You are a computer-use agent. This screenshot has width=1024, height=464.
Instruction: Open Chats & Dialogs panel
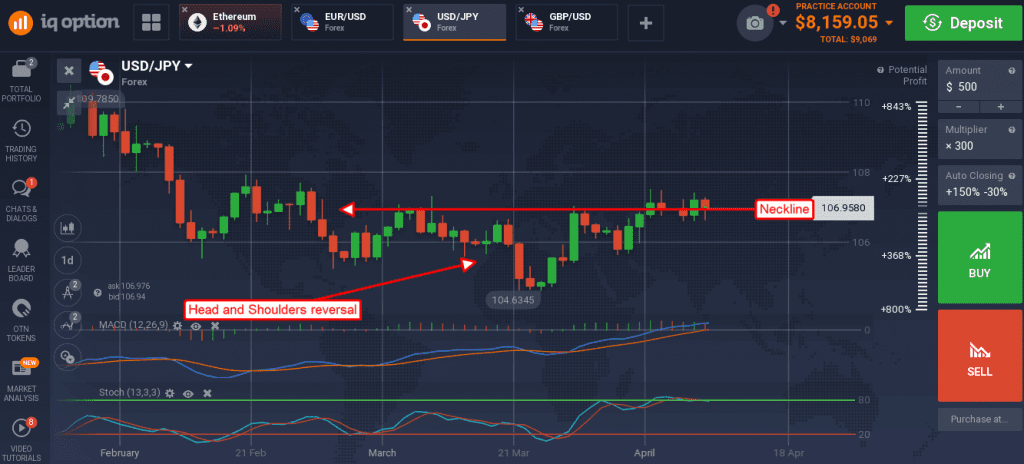pos(22,199)
